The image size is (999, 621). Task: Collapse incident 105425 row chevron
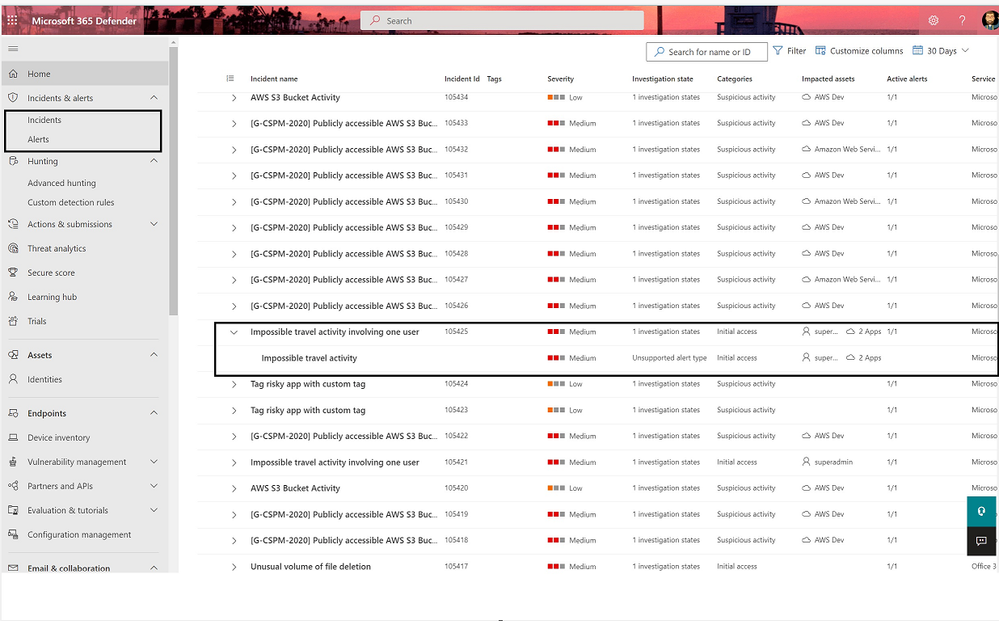(x=234, y=332)
